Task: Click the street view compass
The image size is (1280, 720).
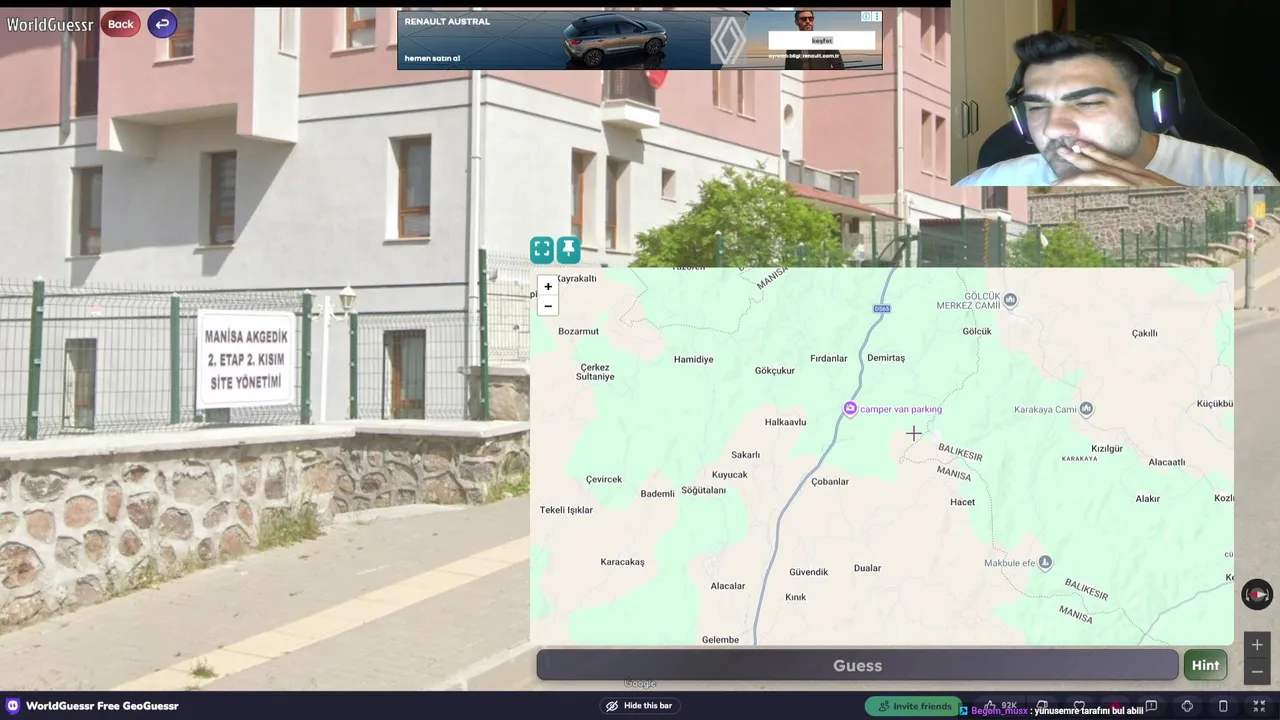Action: pyautogui.click(x=1257, y=594)
